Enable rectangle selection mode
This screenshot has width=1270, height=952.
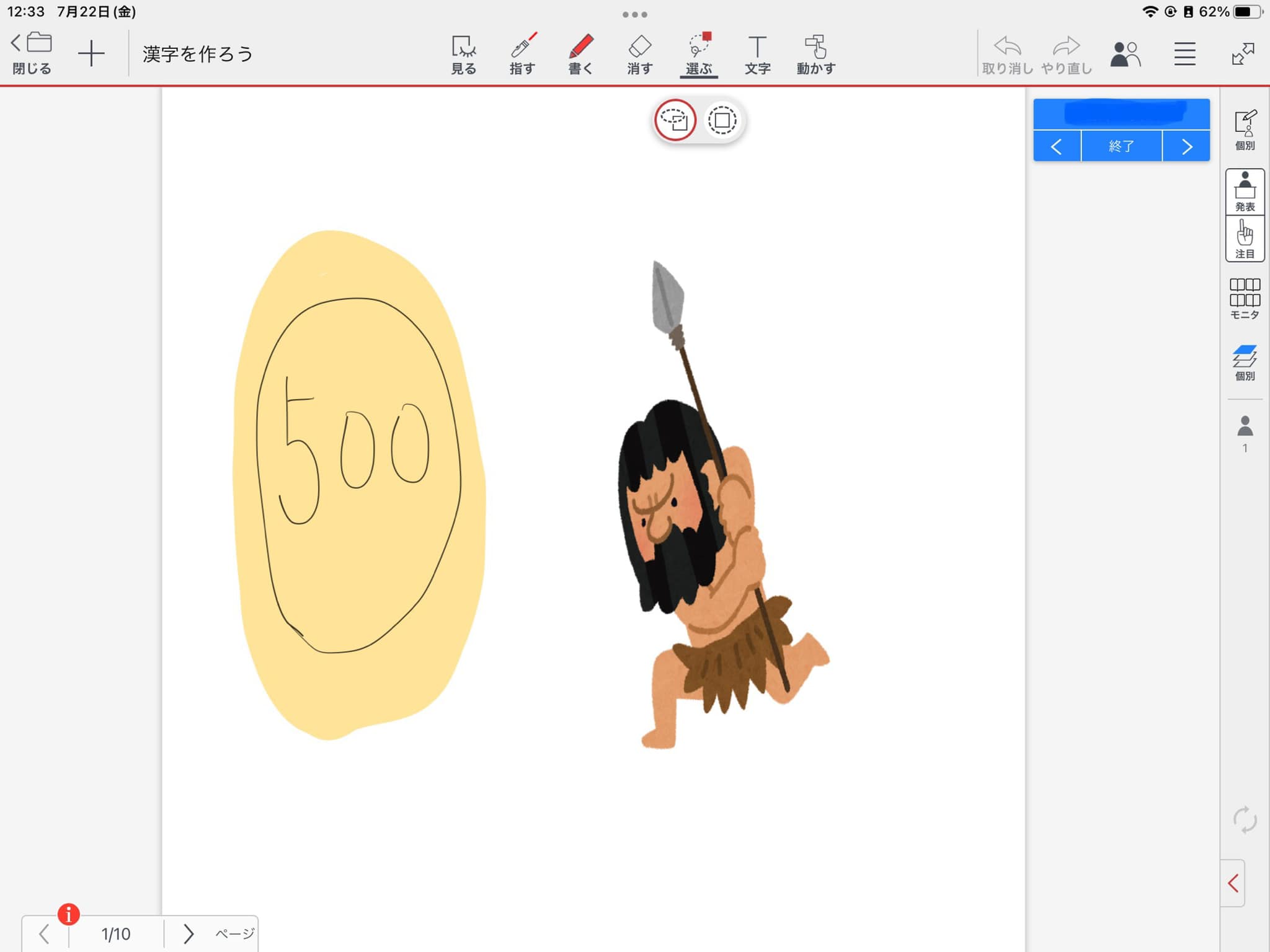(x=722, y=120)
